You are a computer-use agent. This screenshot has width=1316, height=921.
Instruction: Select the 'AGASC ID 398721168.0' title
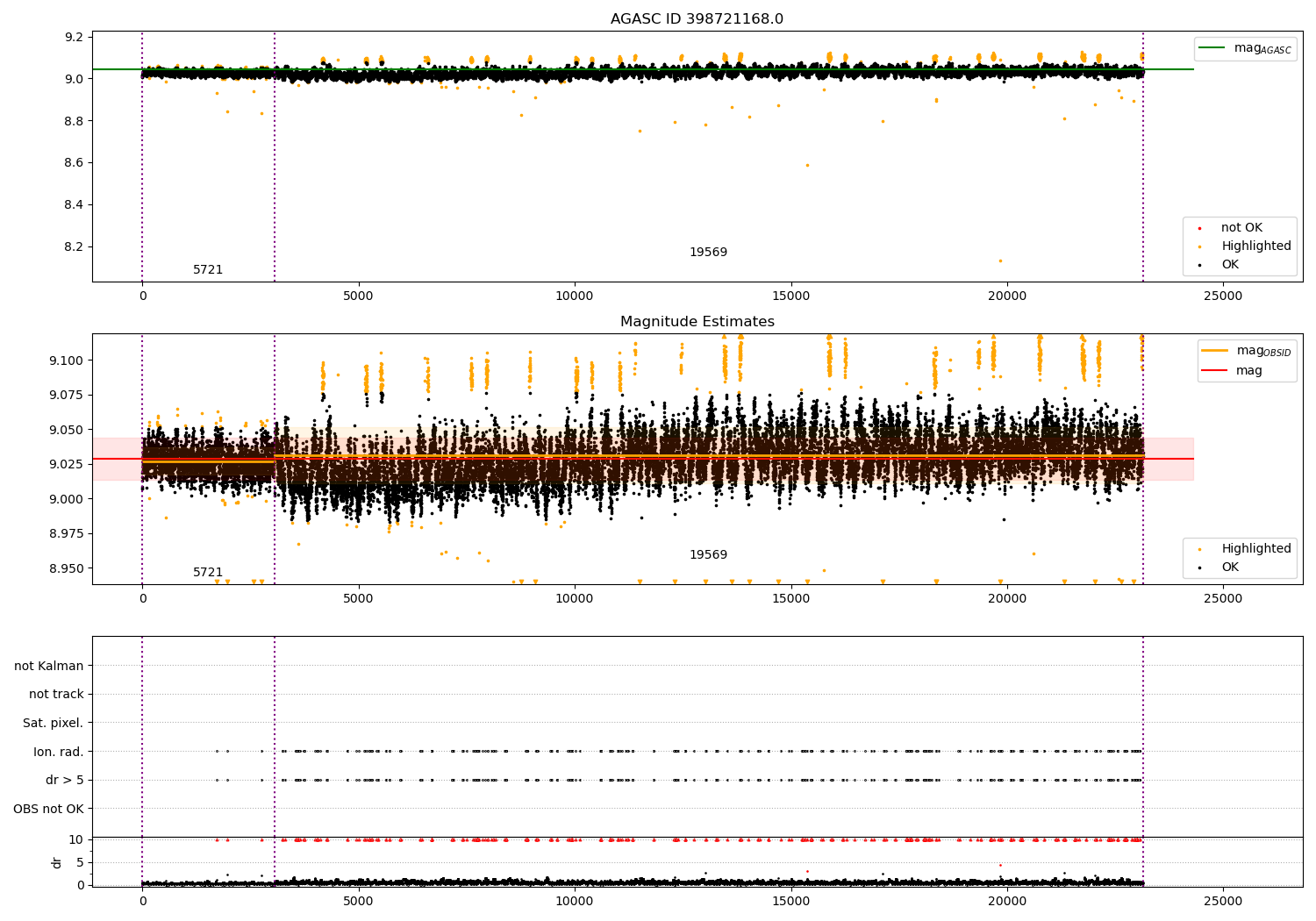click(697, 19)
